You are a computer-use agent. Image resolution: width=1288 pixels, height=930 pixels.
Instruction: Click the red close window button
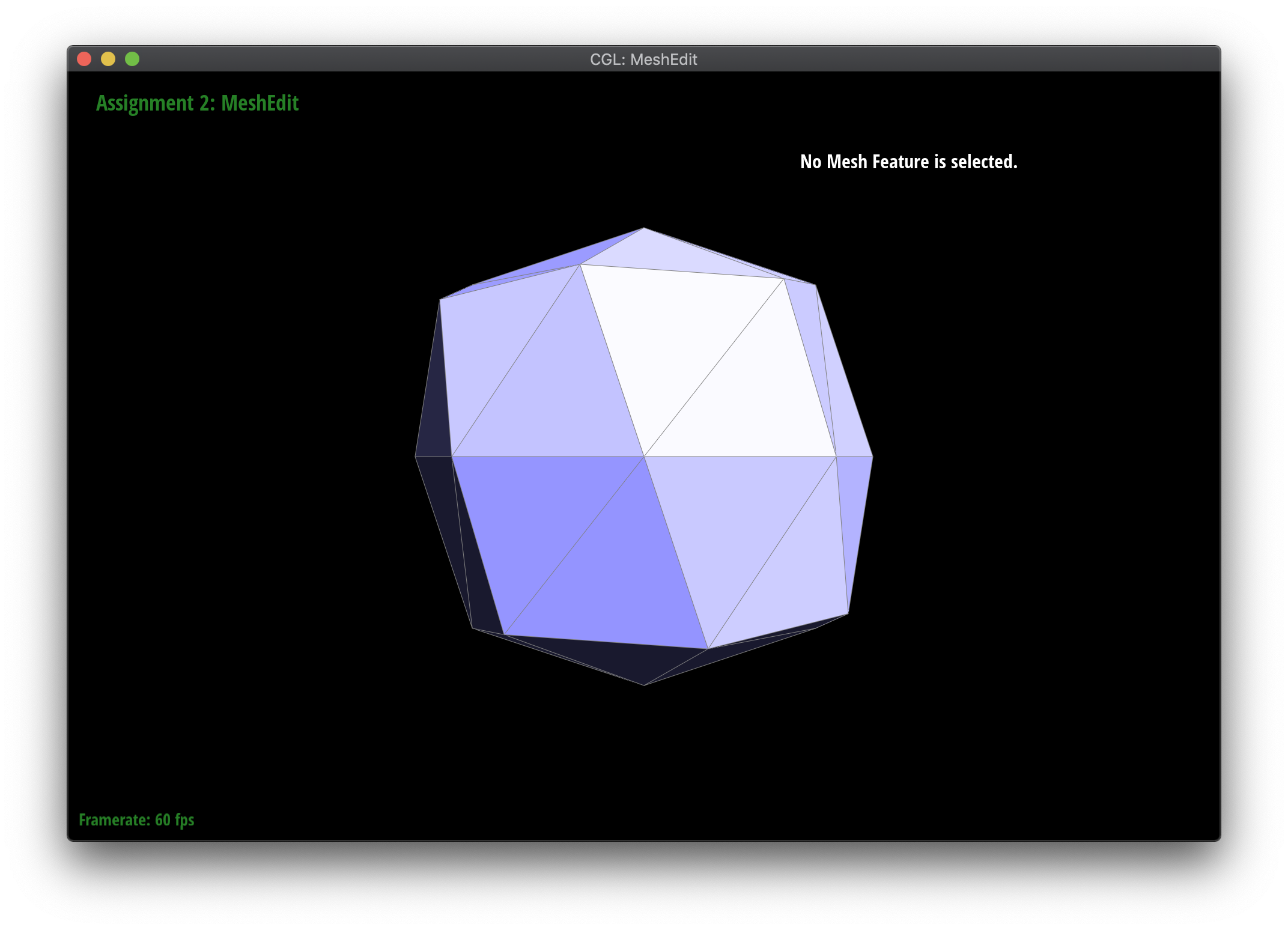click(84, 59)
